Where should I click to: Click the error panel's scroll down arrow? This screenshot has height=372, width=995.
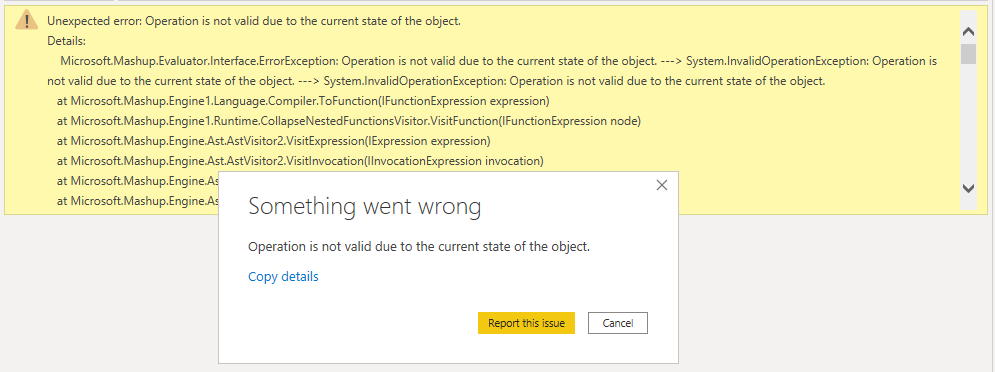[x=968, y=188]
